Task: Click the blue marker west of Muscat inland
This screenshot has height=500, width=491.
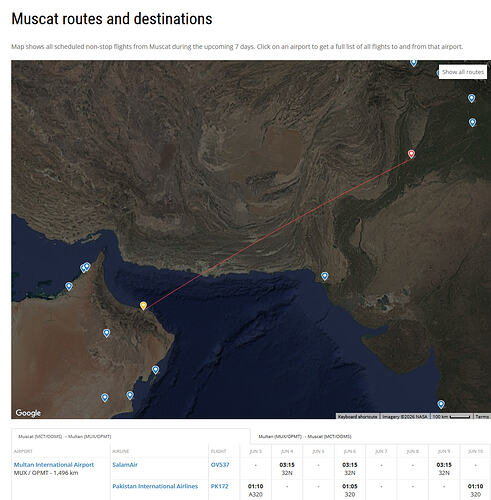Action: (x=106, y=333)
